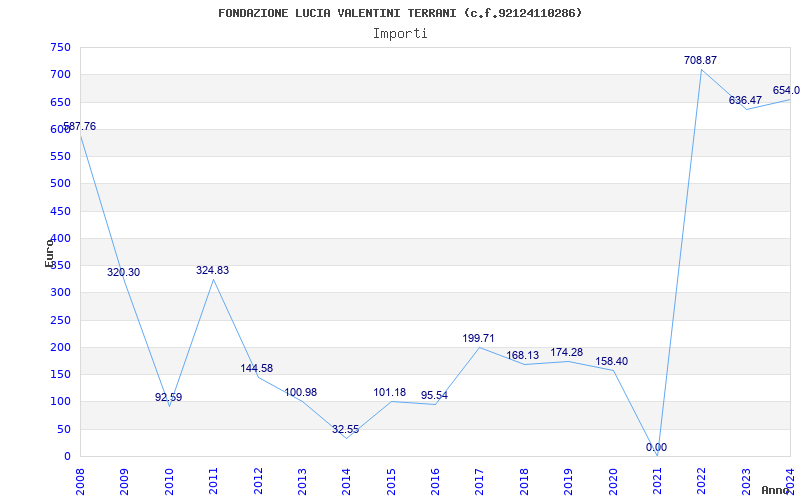Click the year 2008 axis label
The image size is (800, 500).
pyautogui.click(x=80, y=482)
